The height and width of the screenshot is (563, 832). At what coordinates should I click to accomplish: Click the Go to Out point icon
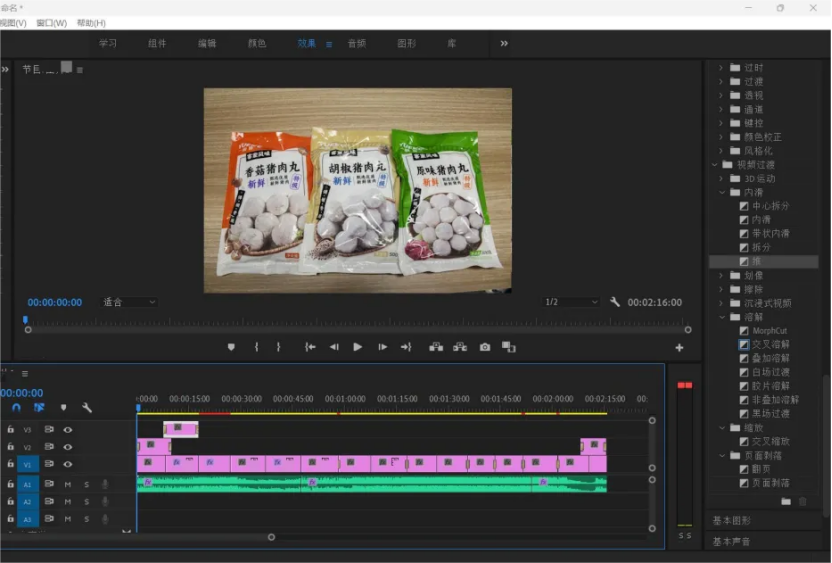point(406,347)
